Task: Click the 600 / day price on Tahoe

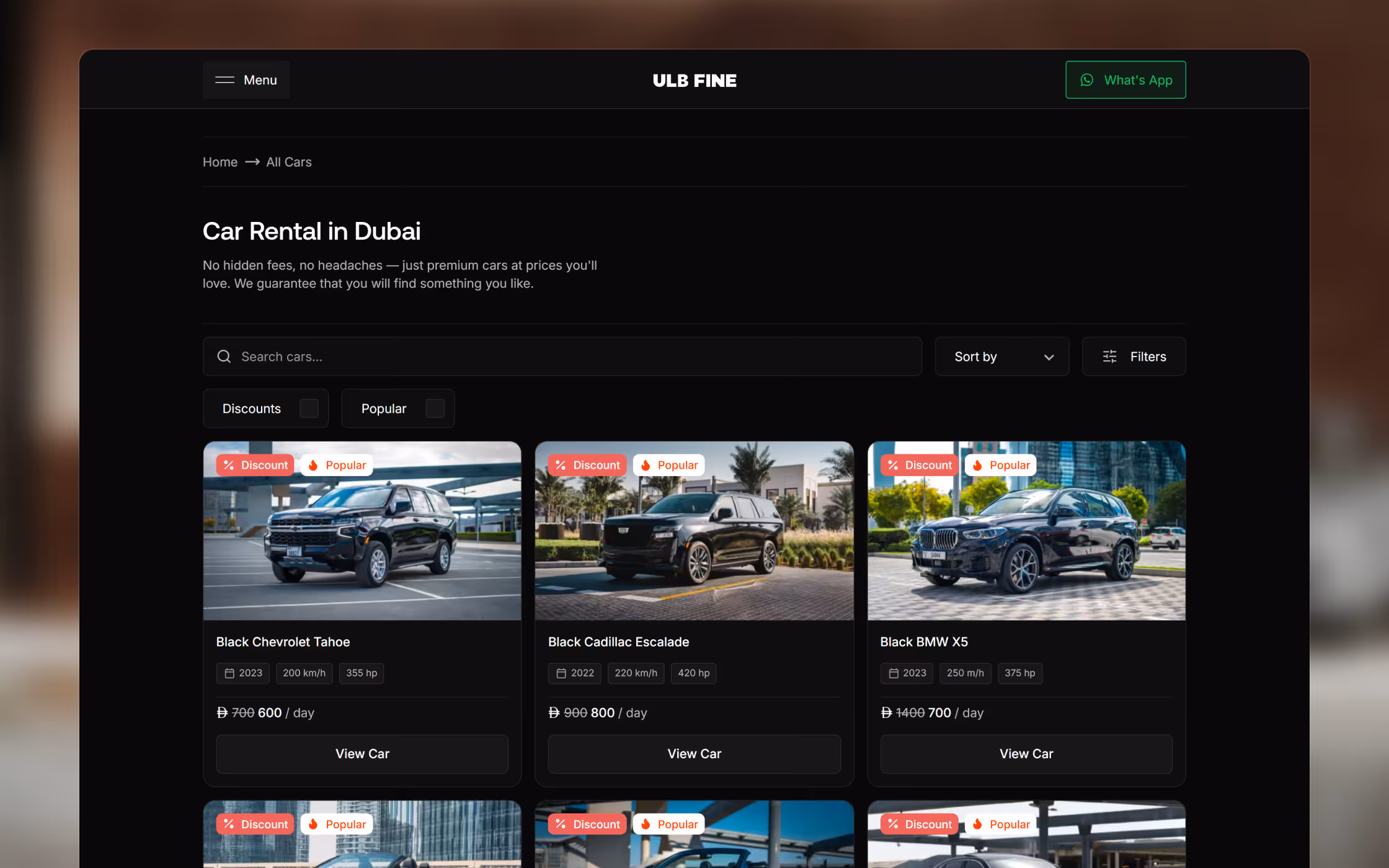Action: [x=286, y=713]
